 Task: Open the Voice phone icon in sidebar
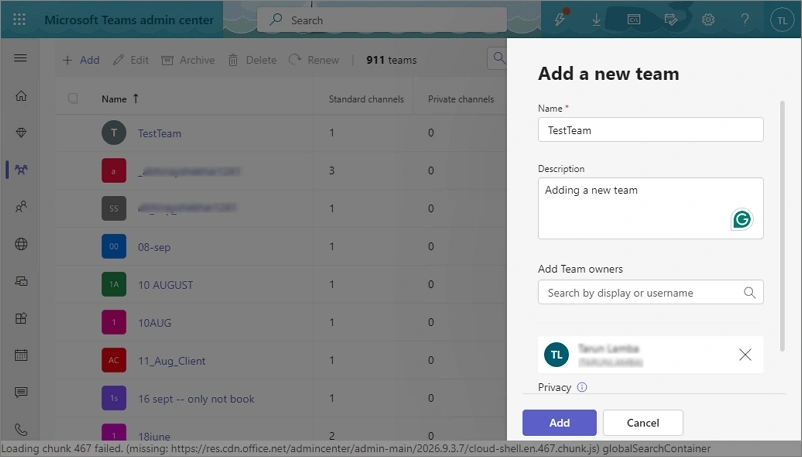(x=21, y=429)
